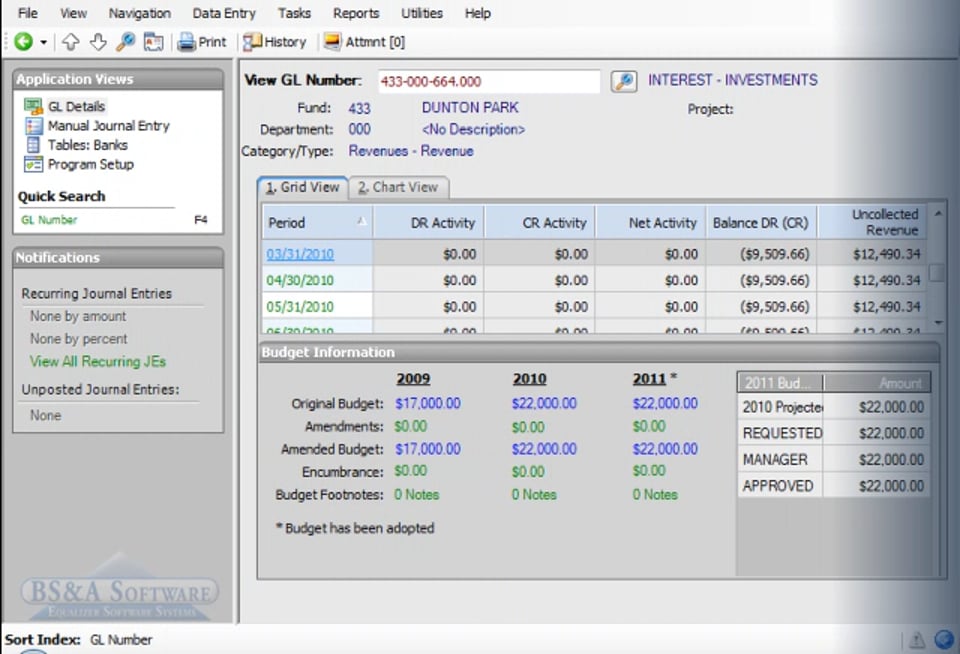960x654 pixels.
Task: Open the Data Entry menu
Action: pyautogui.click(x=224, y=13)
